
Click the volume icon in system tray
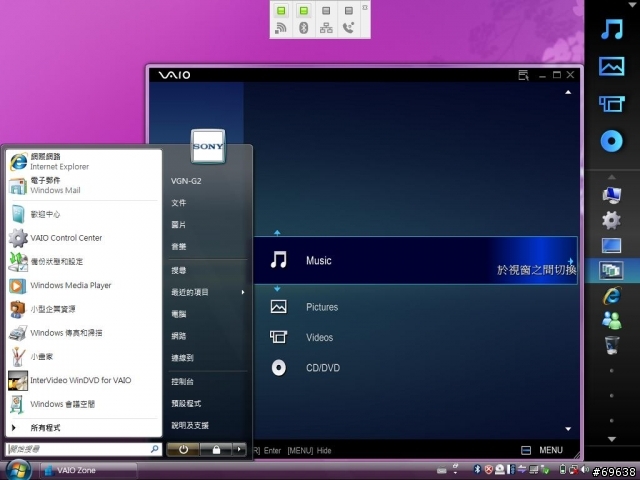coord(585,469)
